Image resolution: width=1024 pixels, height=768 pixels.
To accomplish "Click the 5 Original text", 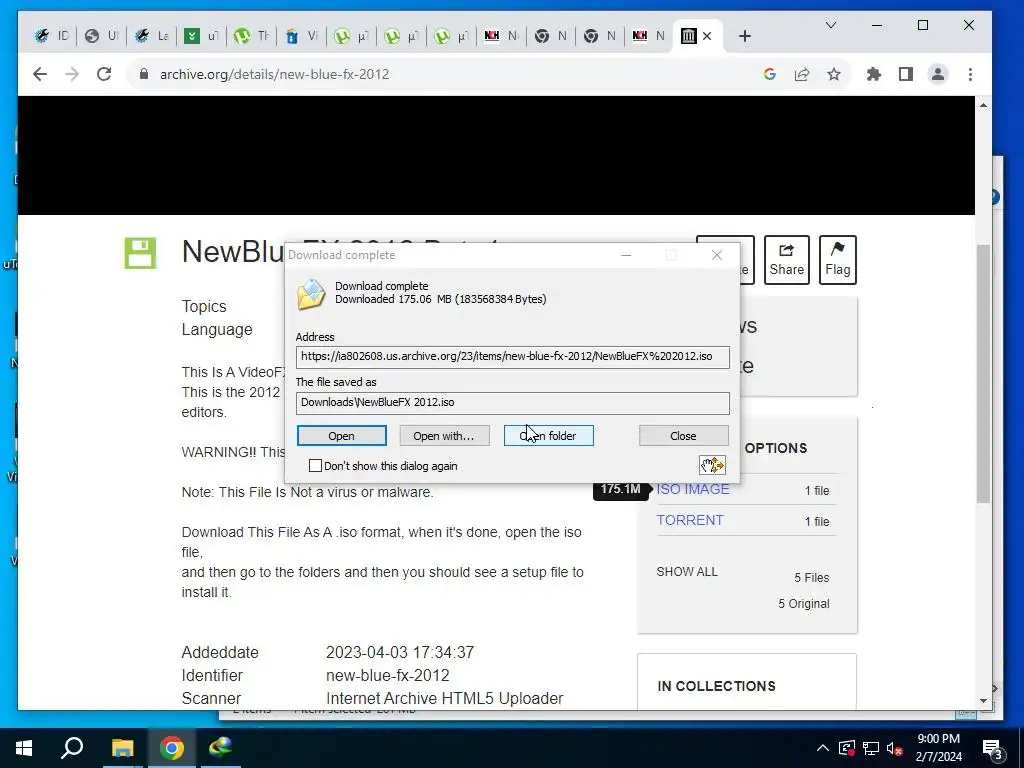I will [804, 603].
